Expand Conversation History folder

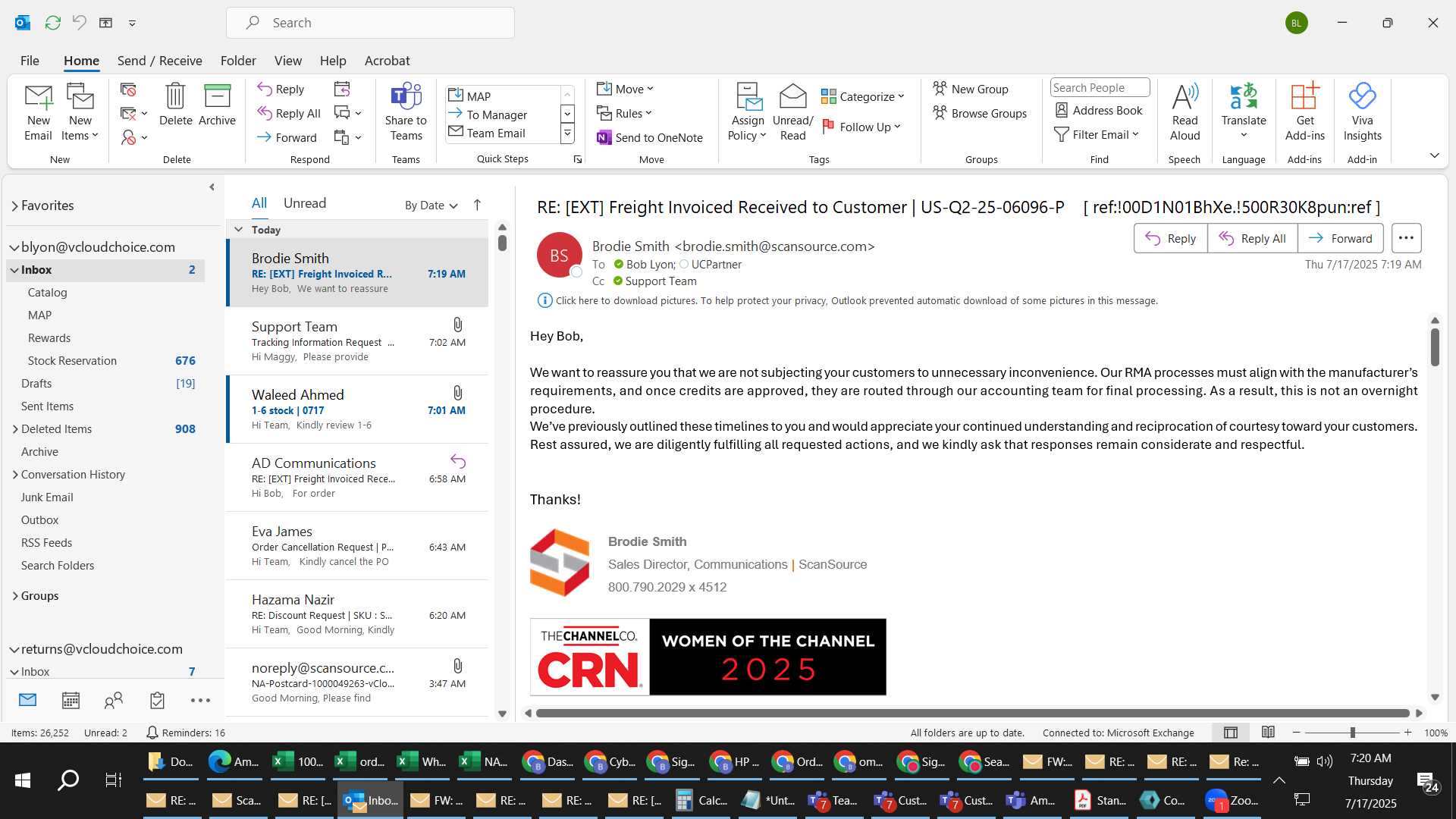15,475
